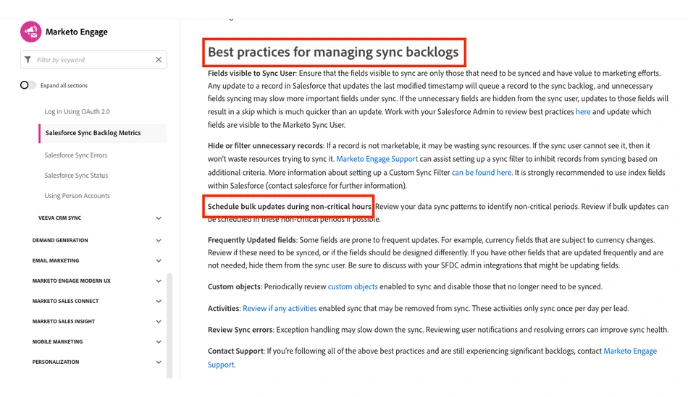Click the Veeva CRM Sync section label

coord(60,218)
